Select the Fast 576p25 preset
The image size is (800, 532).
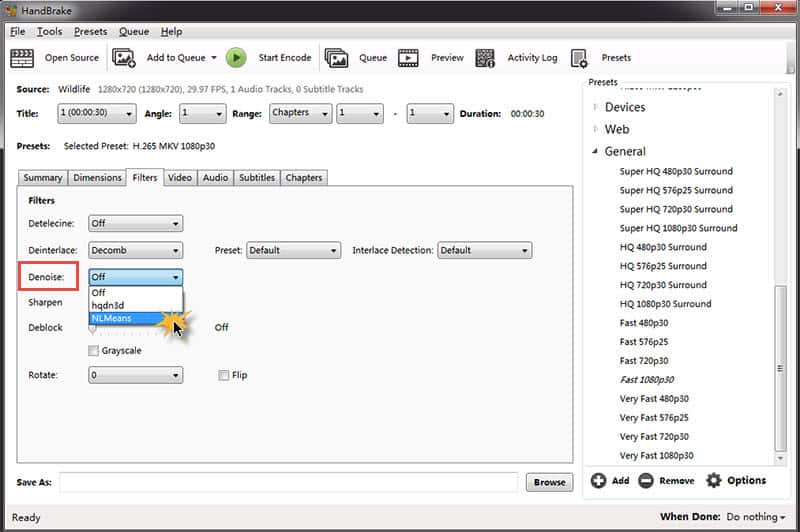tap(644, 342)
